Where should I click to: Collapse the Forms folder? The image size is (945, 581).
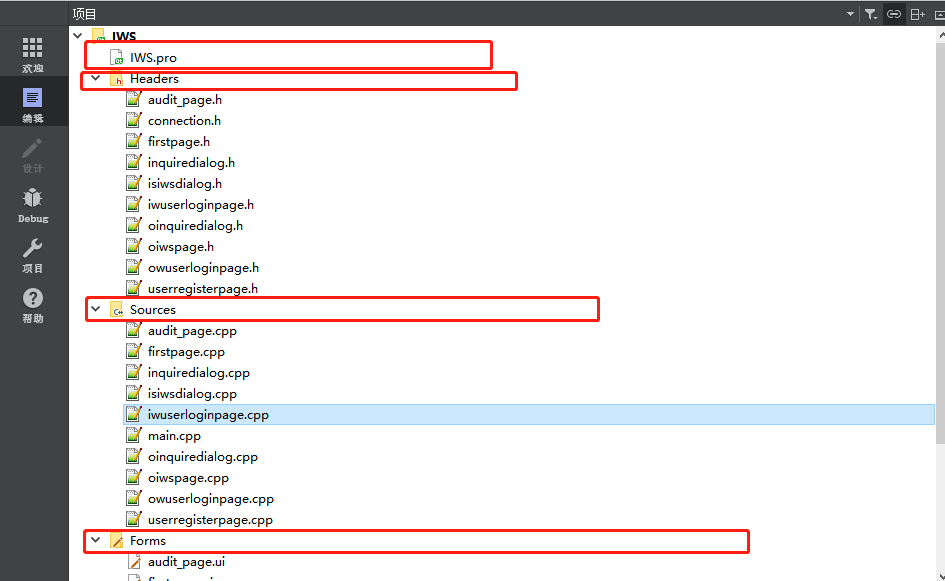tap(95, 540)
